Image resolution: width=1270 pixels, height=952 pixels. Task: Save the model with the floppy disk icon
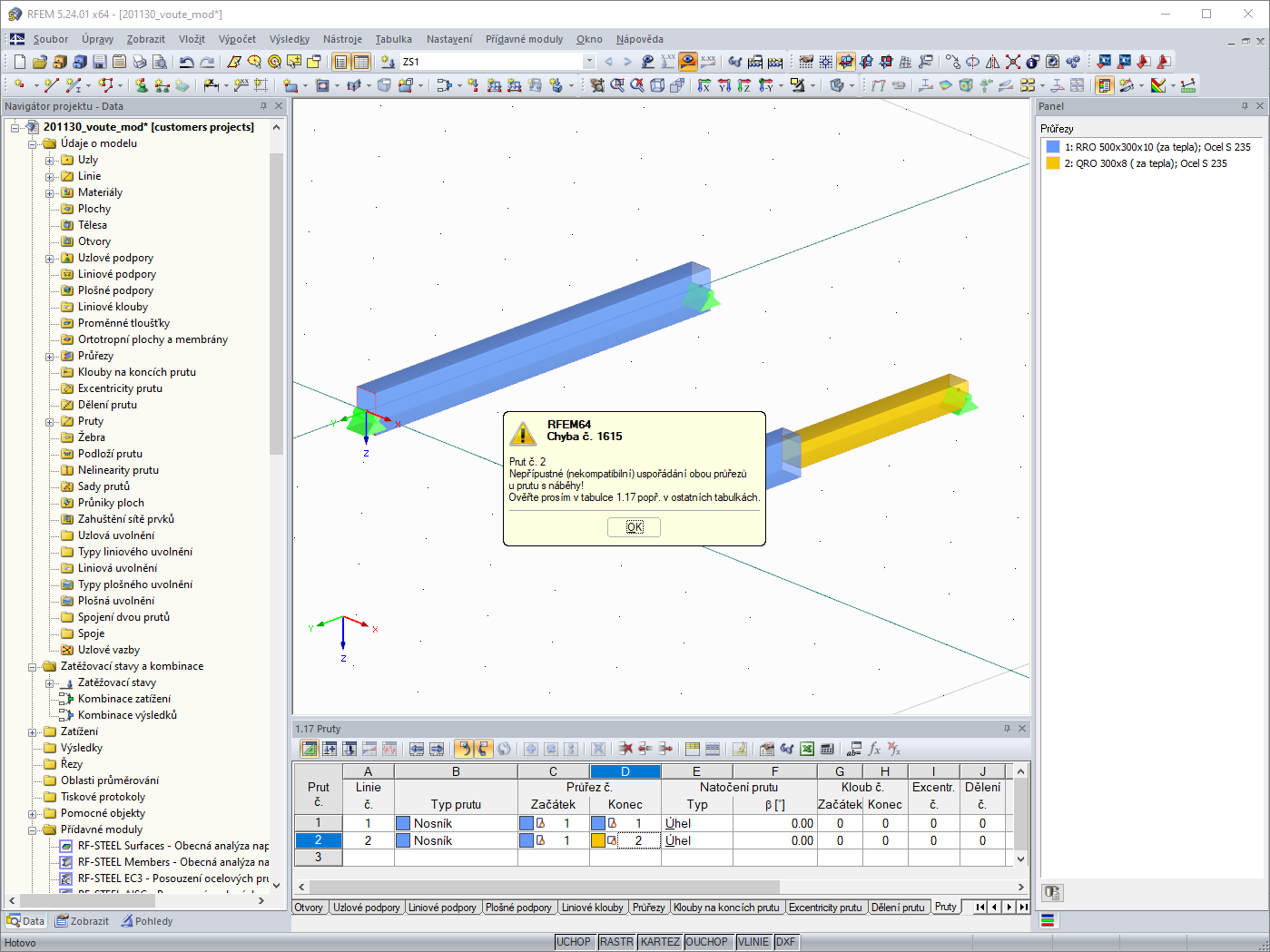pyautogui.click(x=99, y=62)
